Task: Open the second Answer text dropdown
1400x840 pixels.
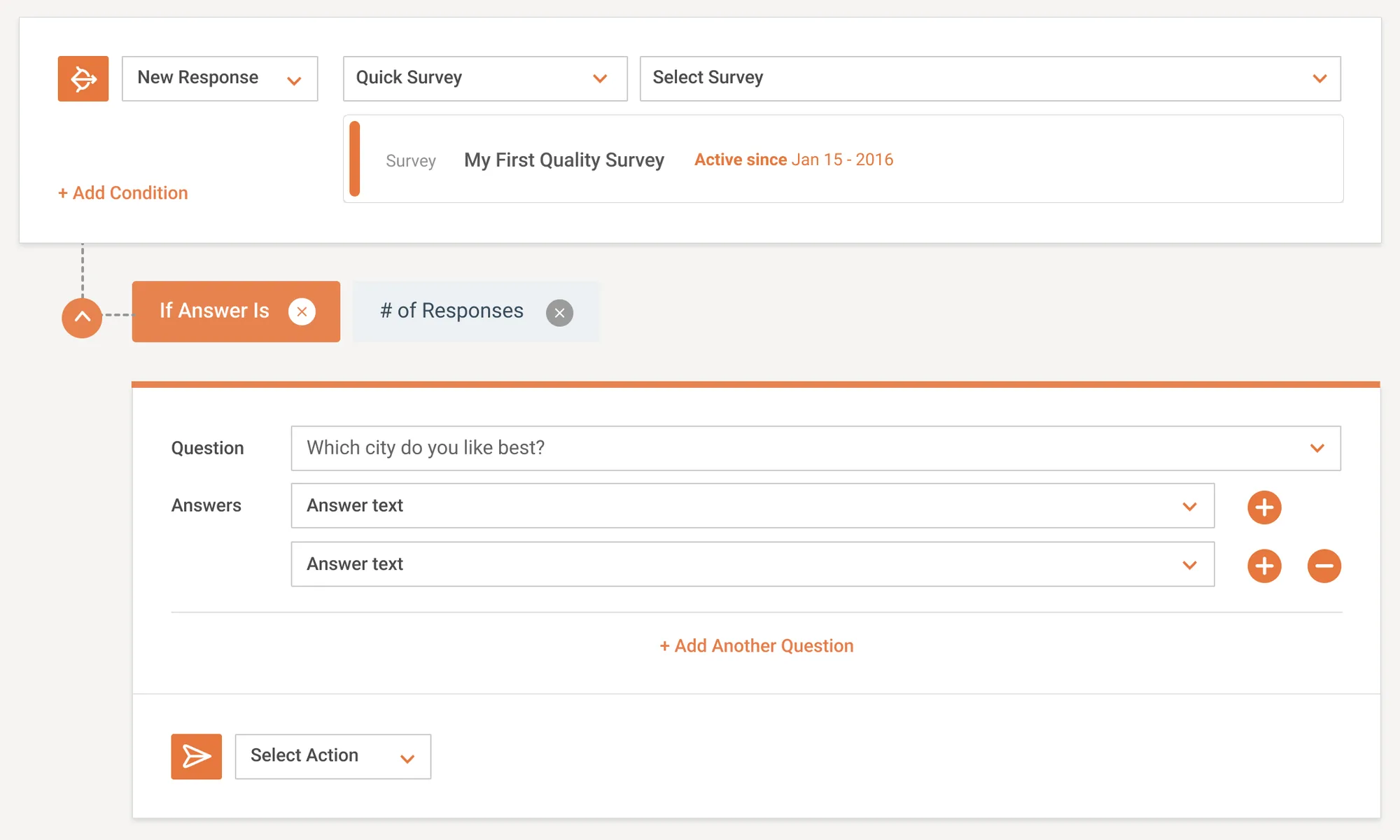Action: 752,564
